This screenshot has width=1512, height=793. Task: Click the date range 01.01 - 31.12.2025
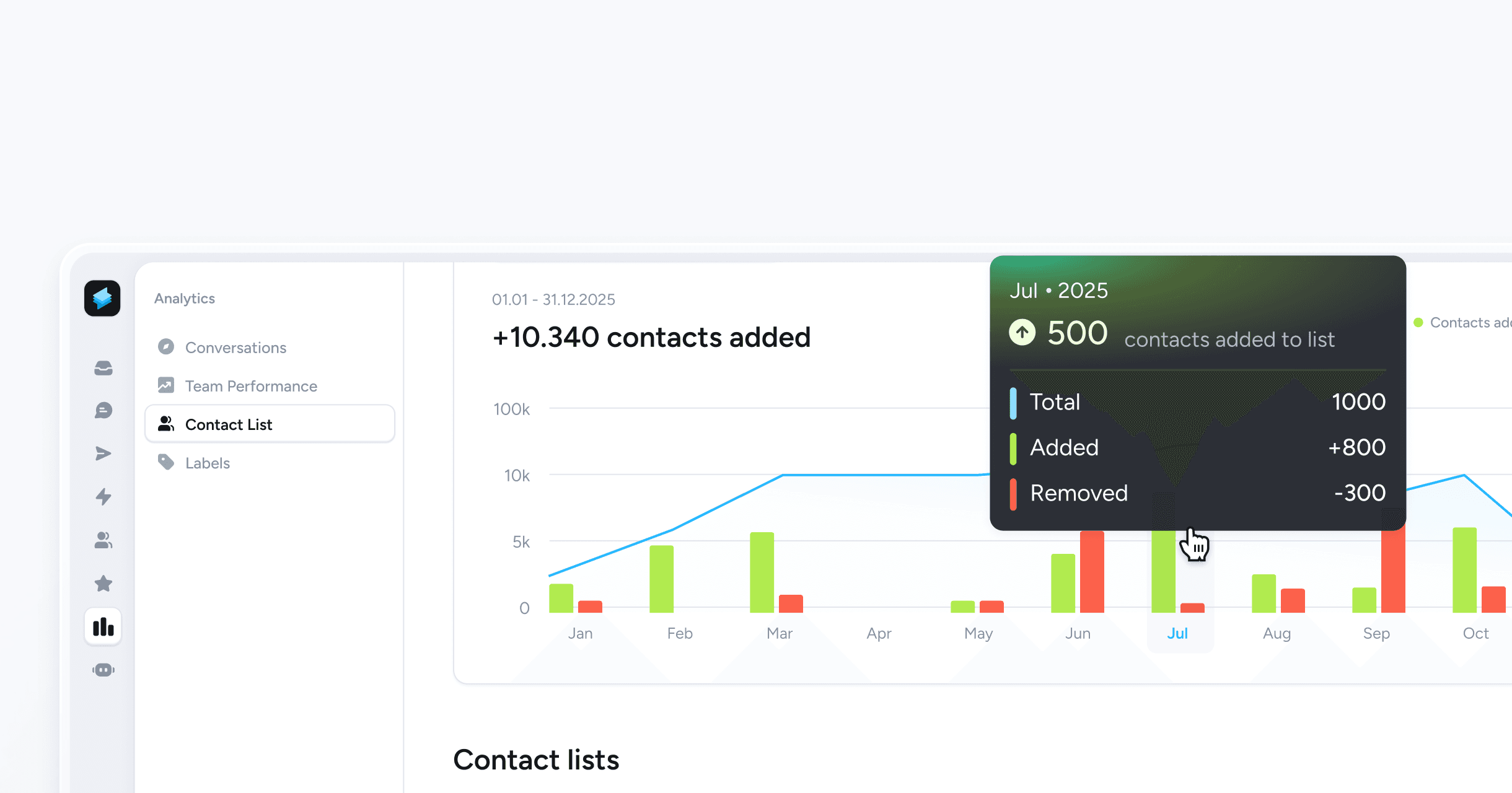point(553,300)
